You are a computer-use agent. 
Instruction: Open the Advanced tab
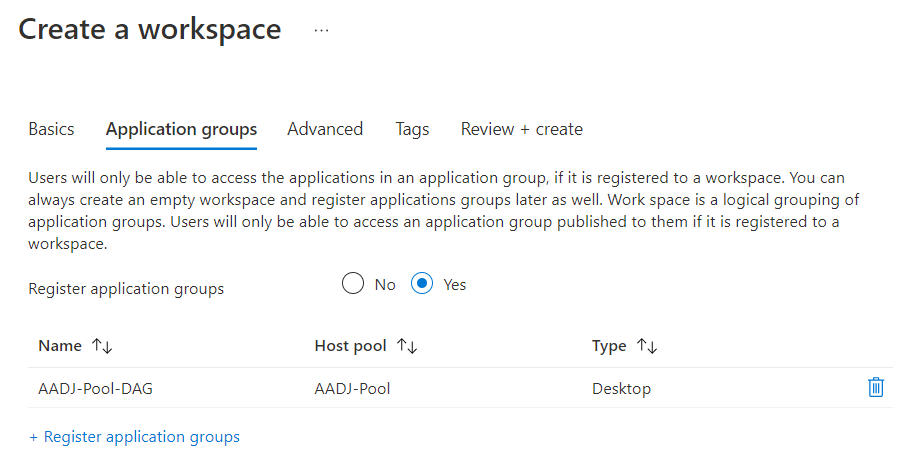point(325,129)
